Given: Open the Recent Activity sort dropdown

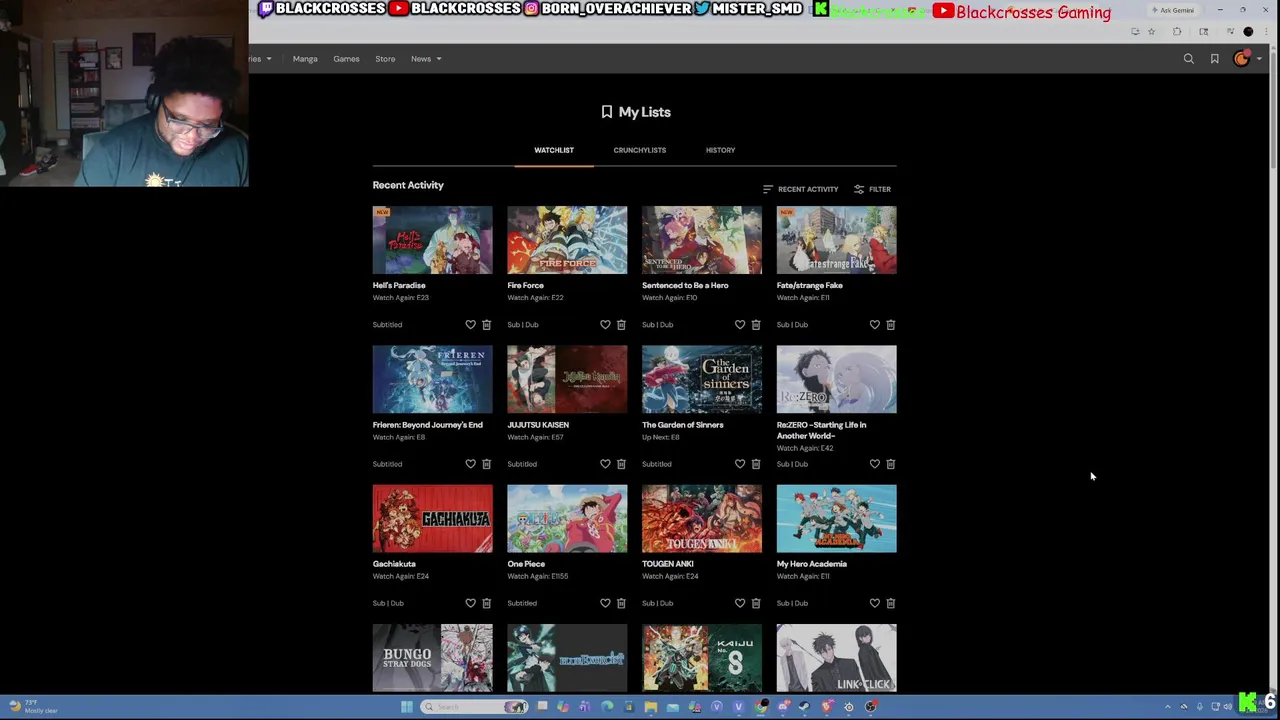Looking at the screenshot, I should [800, 189].
